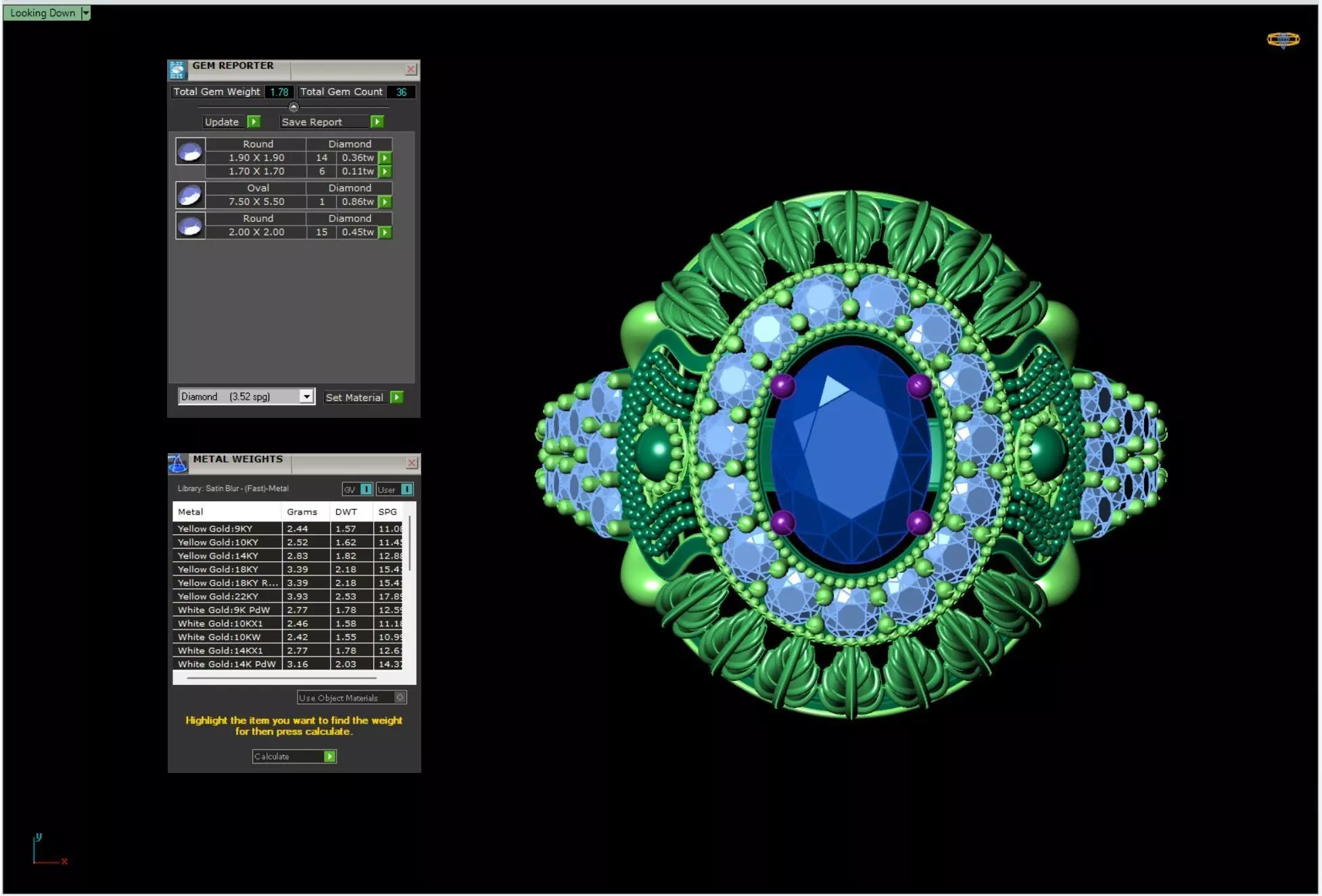
Task: Click arrow for oval 7.50 X 5.50 gem
Action: pos(385,202)
